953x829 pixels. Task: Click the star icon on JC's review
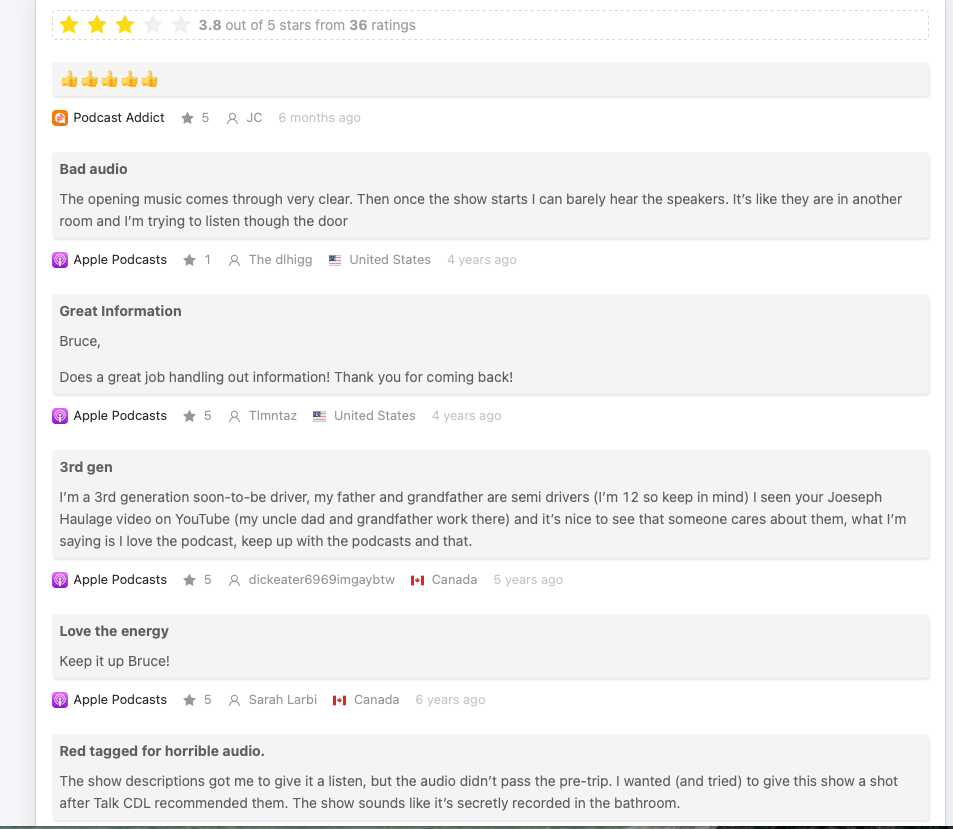pyautogui.click(x=187, y=118)
